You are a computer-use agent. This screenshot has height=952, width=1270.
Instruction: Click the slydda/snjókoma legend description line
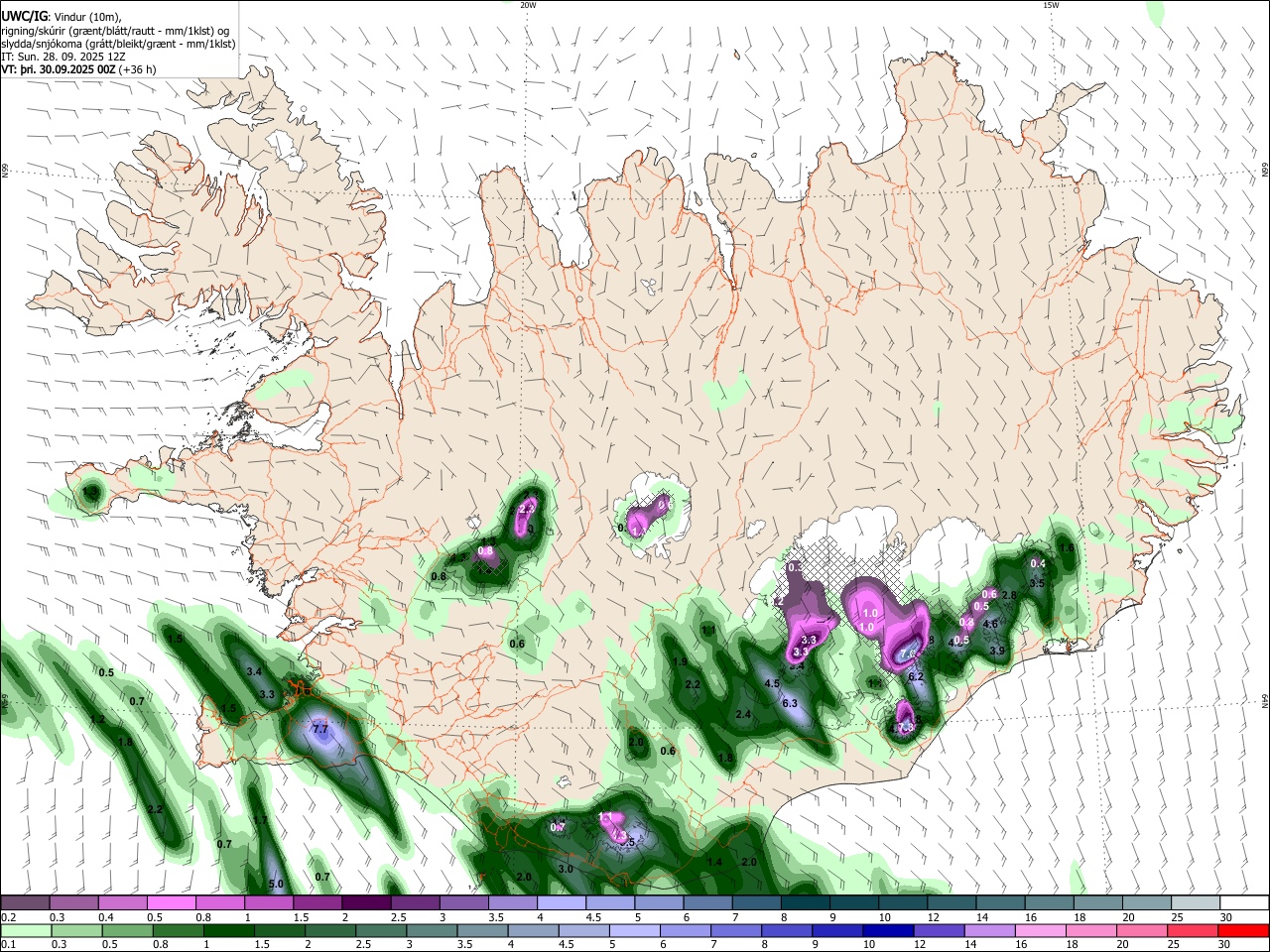[119, 44]
